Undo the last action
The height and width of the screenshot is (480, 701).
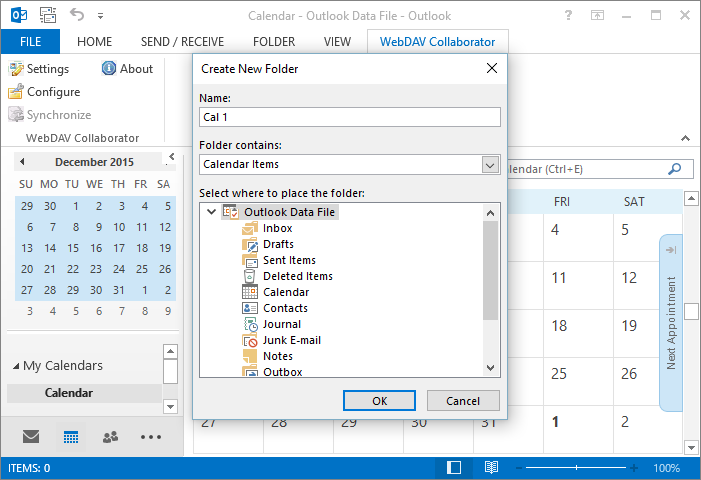click(x=77, y=15)
